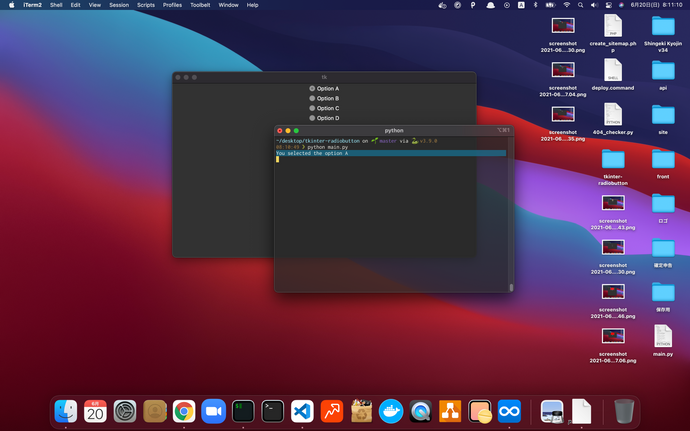This screenshot has height=431, width=690.
Task: Click the python terminal window title bar
Action: click(x=394, y=130)
